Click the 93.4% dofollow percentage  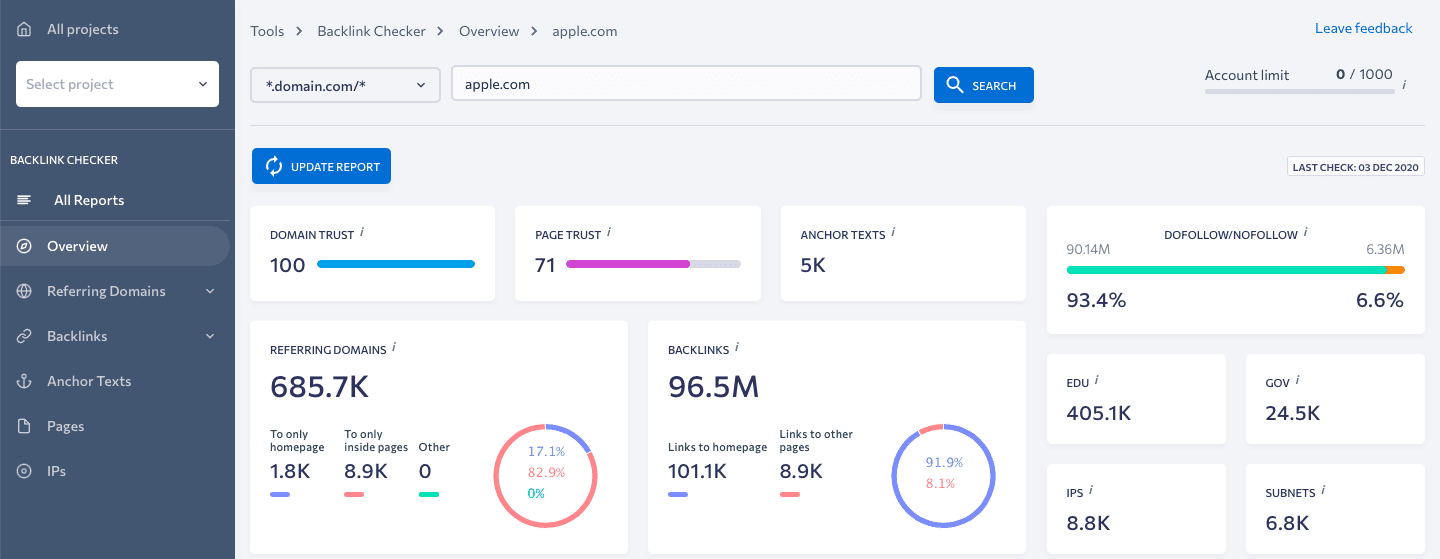[x=1096, y=300]
